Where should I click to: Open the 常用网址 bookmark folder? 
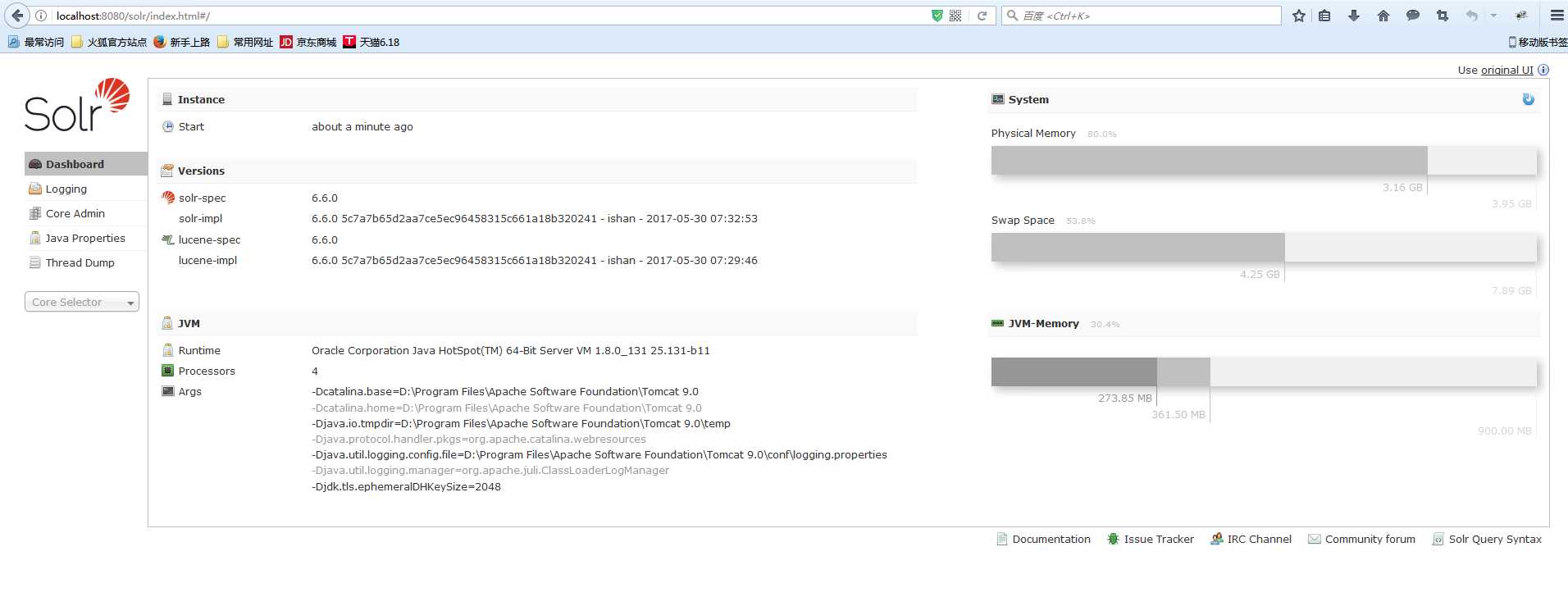[x=245, y=42]
